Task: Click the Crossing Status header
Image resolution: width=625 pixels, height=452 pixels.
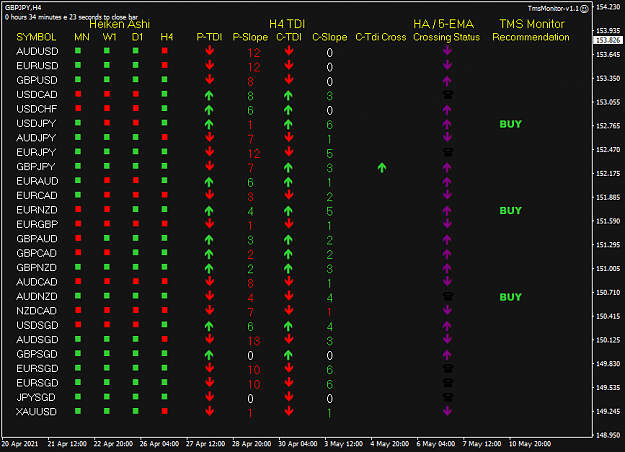Action: (x=446, y=37)
